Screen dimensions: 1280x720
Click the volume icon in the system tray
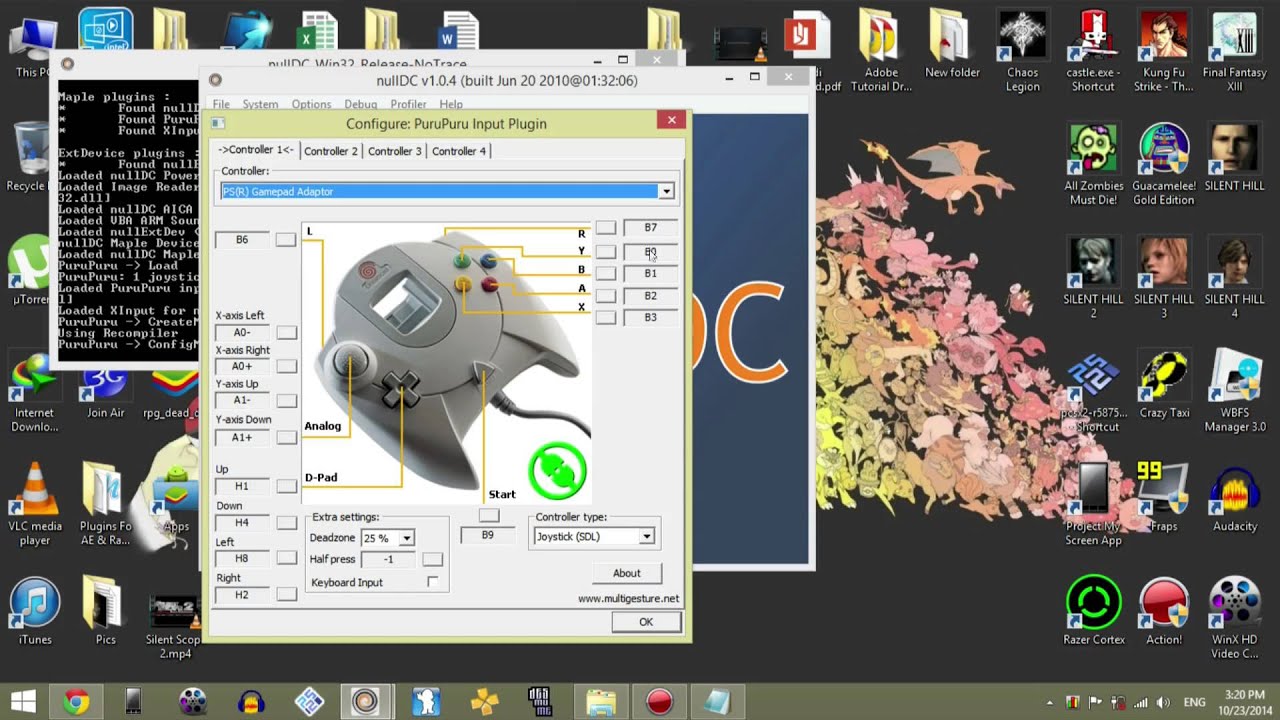(x=1162, y=703)
